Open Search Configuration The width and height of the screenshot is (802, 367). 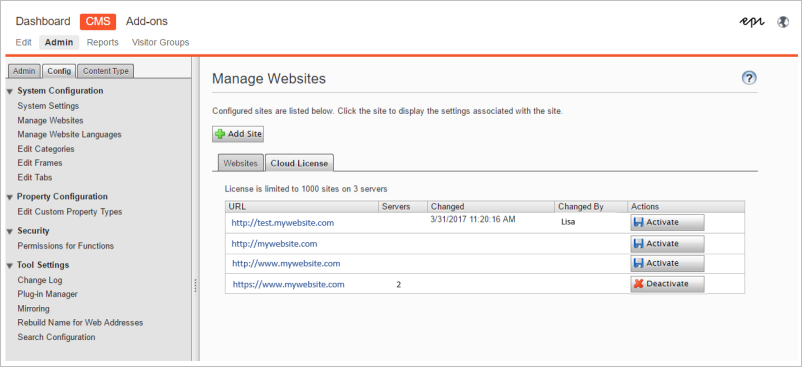point(56,337)
